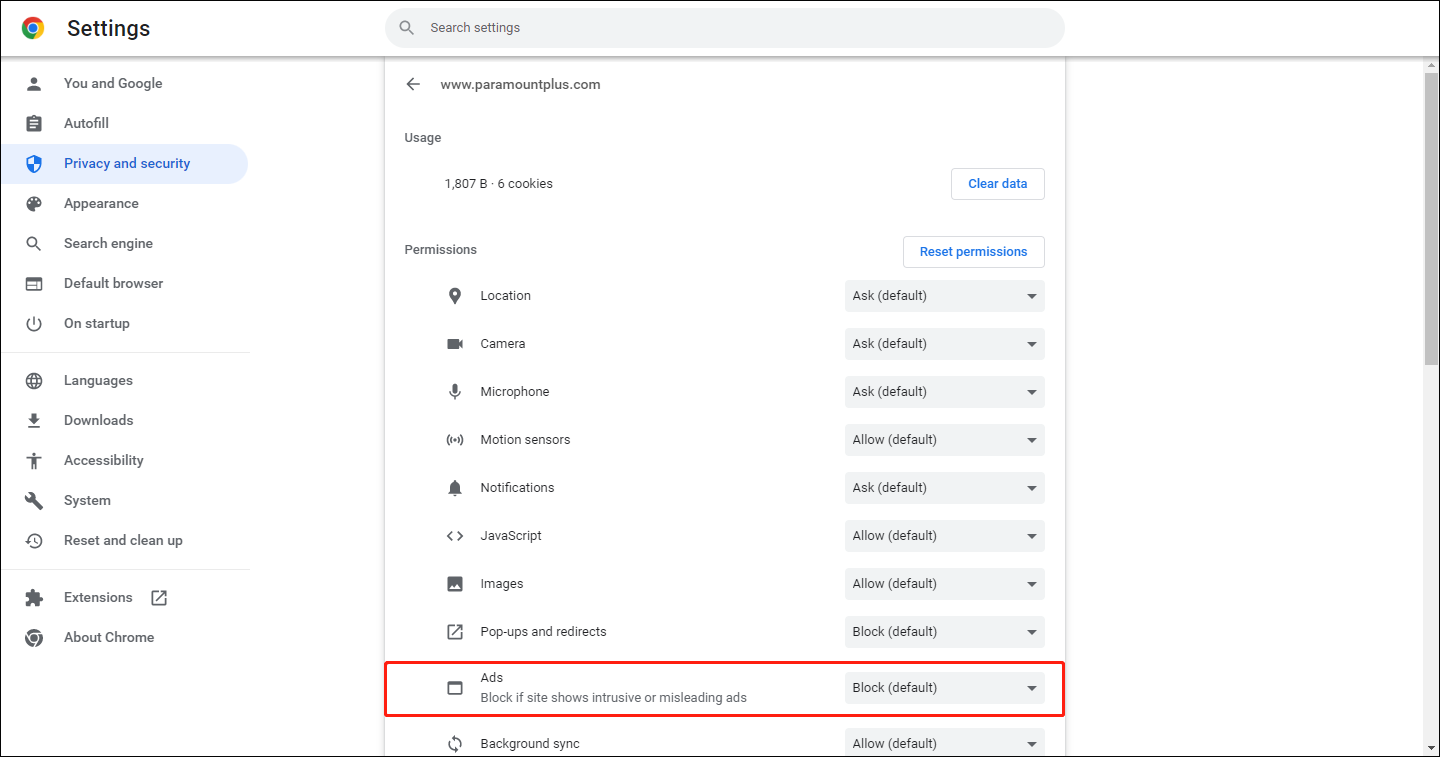
Task: Click the Motion sensors signal icon
Action: click(x=455, y=439)
